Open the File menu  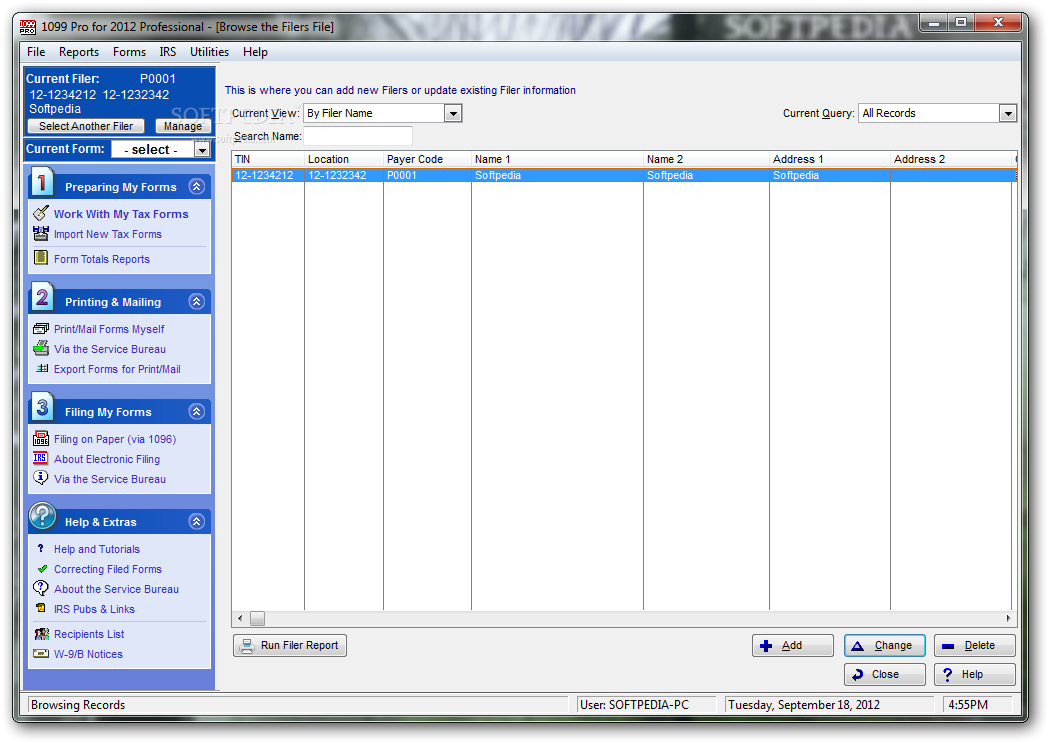(36, 51)
